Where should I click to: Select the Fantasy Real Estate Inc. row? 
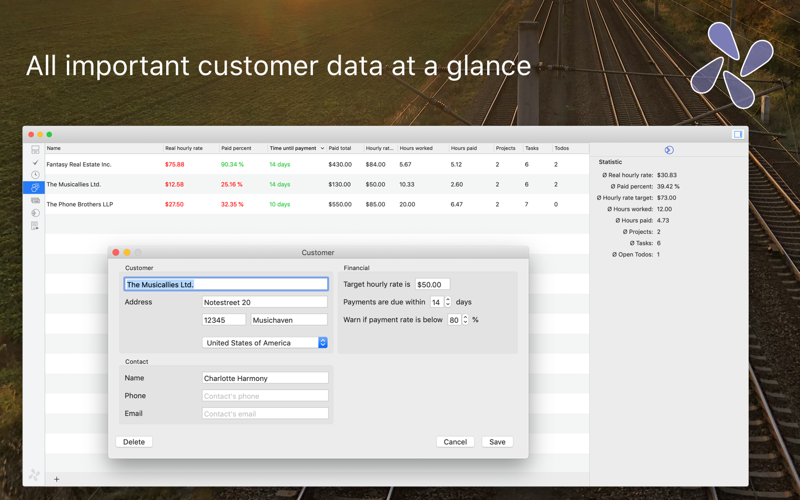click(317, 164)
